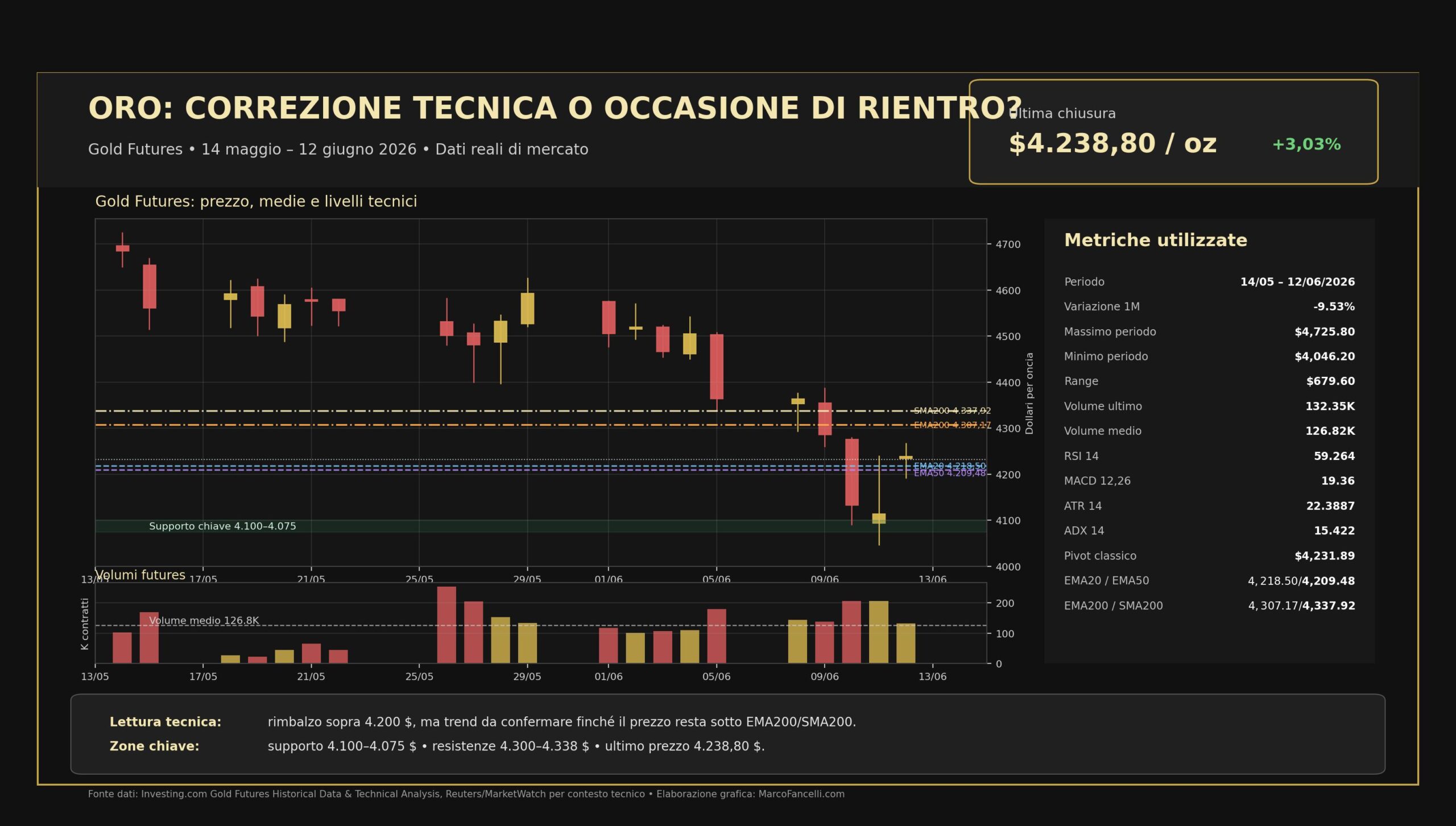Click the EMA20 / EMA50 metric label
The height and width of the screenshot is (826, 1456).
click(x=1106, y=580)
